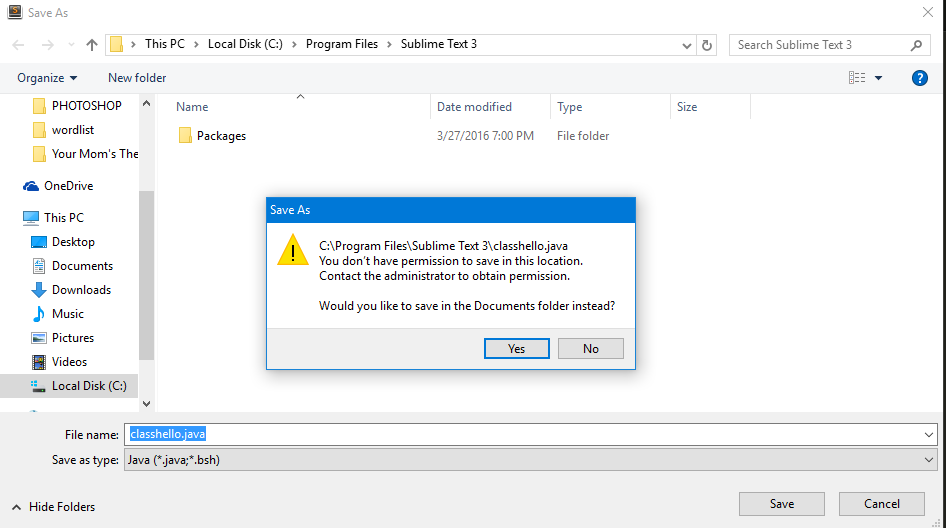Screen dimensions: 946x528
Task: Expand the Save as type dropdown
Action: click(x=929, y=460)
